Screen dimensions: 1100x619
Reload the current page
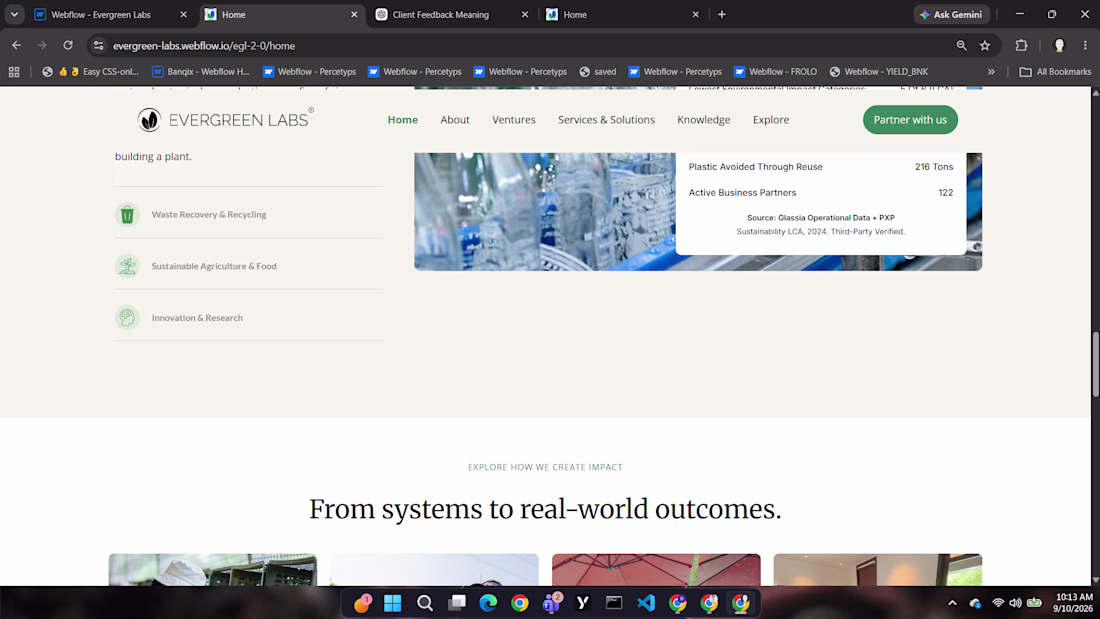click(68, 46)
